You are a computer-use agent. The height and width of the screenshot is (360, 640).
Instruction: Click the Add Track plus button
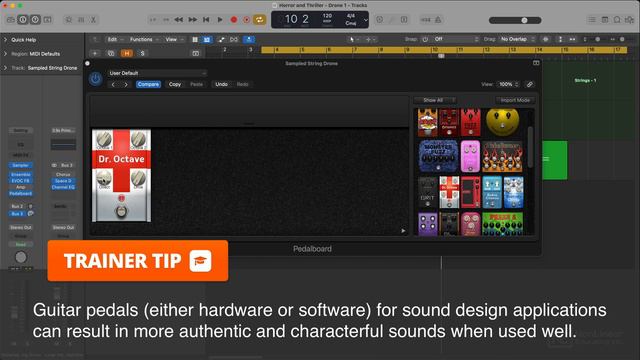point(95,53)
